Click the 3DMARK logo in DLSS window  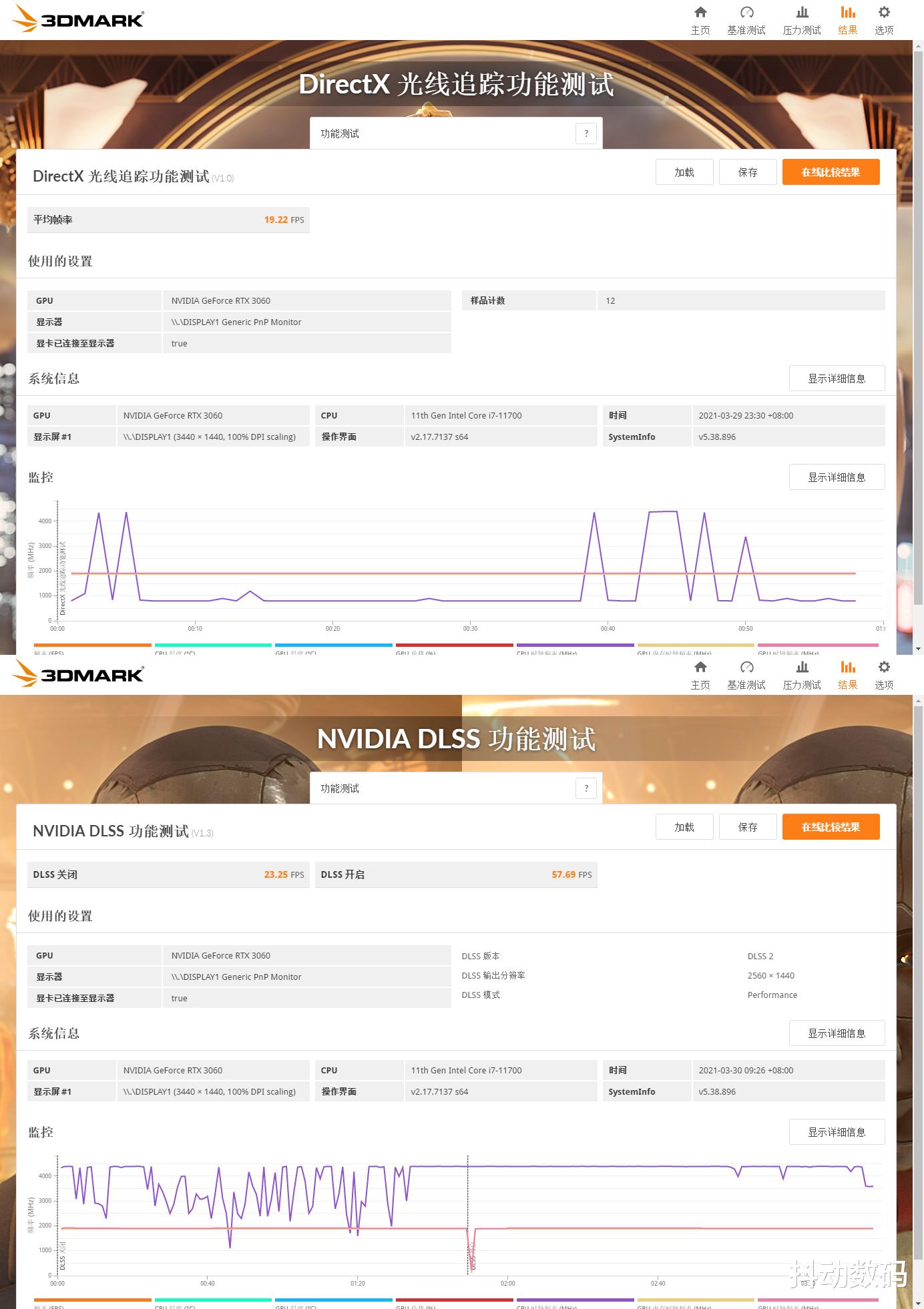(78, 674)
